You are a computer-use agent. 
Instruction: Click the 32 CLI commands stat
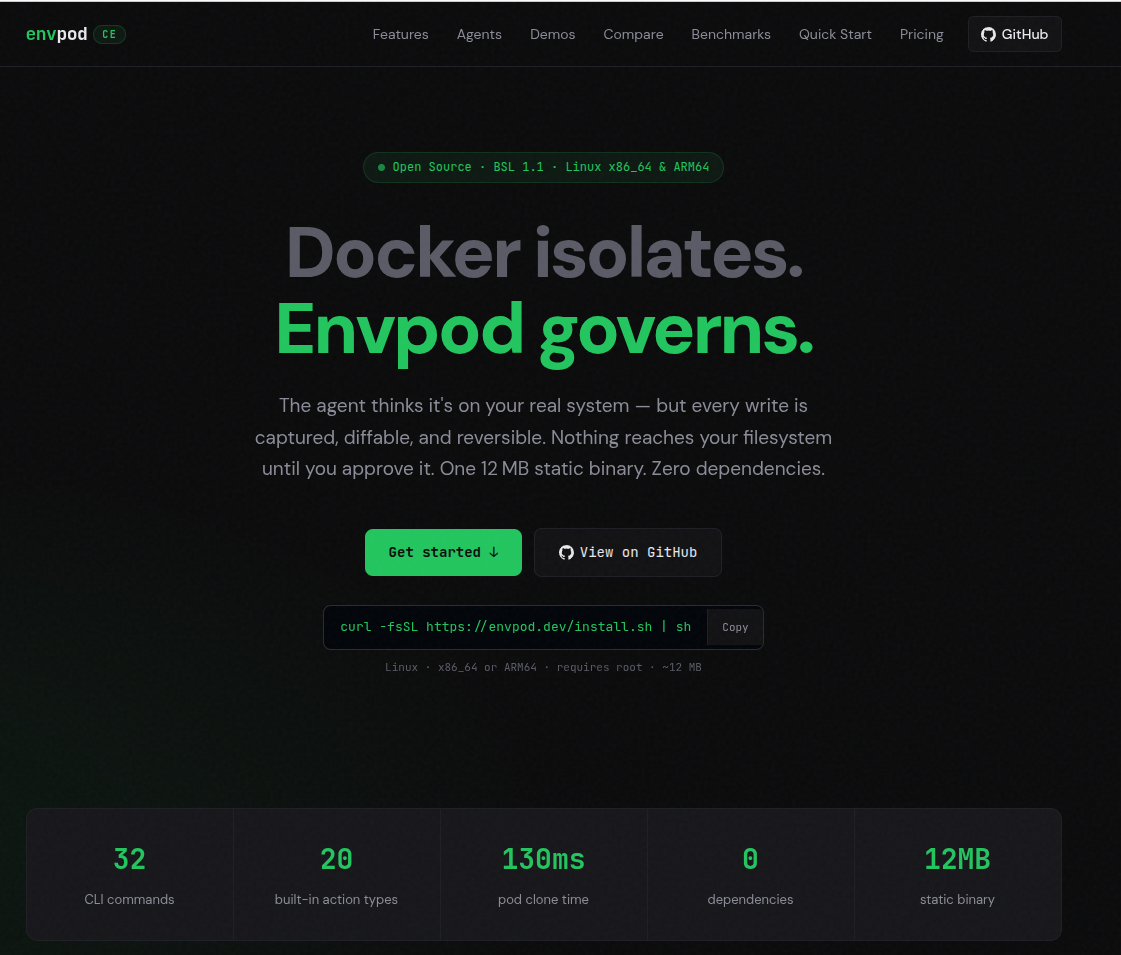point(129,874)
